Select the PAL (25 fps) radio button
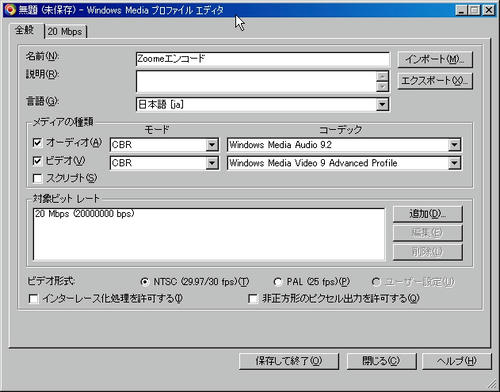This screenshot has height=392, width=500. pyautogui.click(x=277, y=282)
